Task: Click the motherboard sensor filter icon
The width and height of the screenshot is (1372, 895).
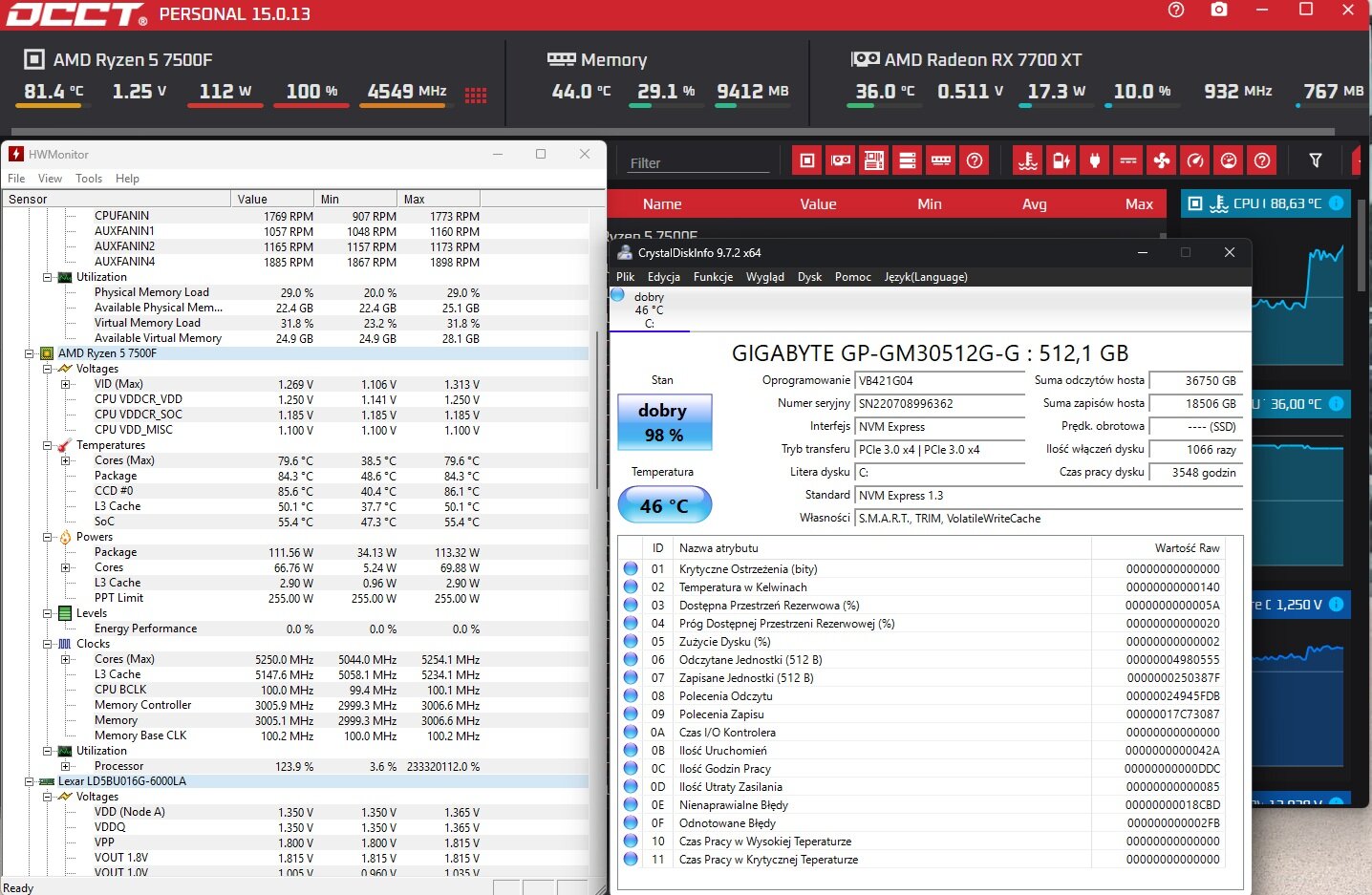Action: 874,160
